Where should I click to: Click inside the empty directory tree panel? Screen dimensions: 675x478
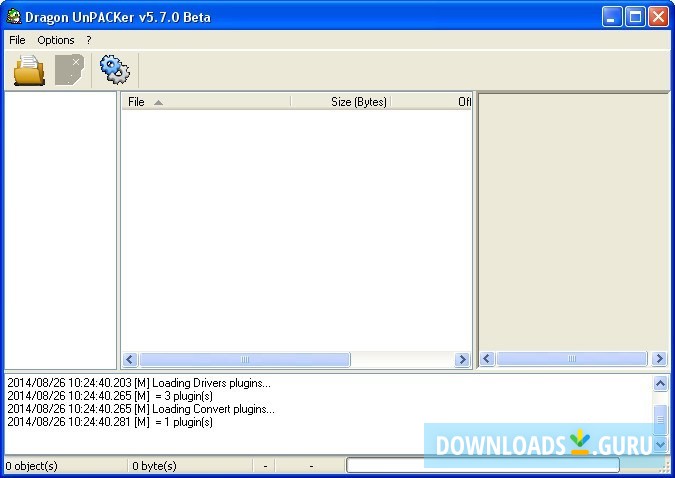pyautogui.click(x=60, y=230)
